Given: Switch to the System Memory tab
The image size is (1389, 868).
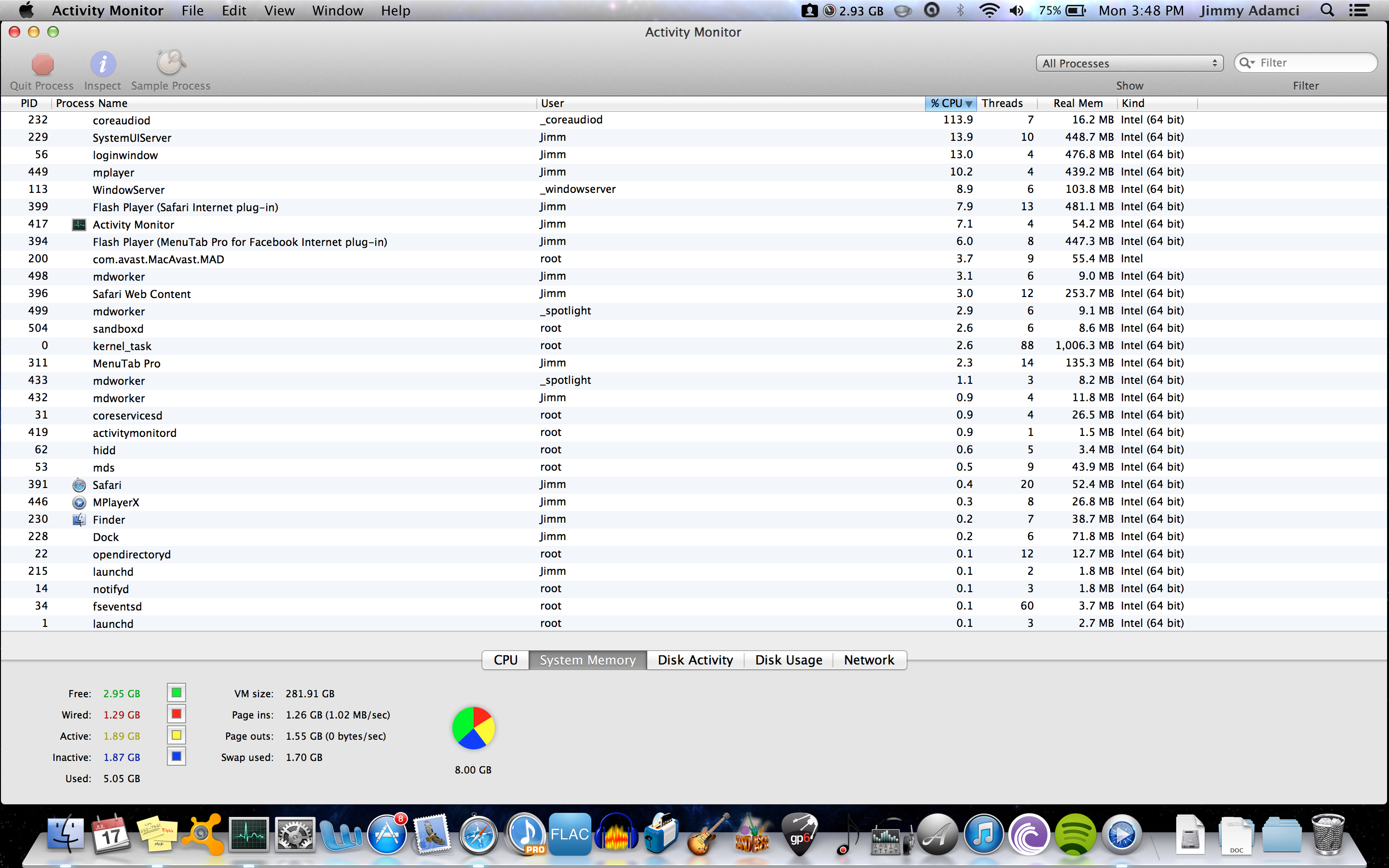Looking at the screenshot, I should (588, 660).
